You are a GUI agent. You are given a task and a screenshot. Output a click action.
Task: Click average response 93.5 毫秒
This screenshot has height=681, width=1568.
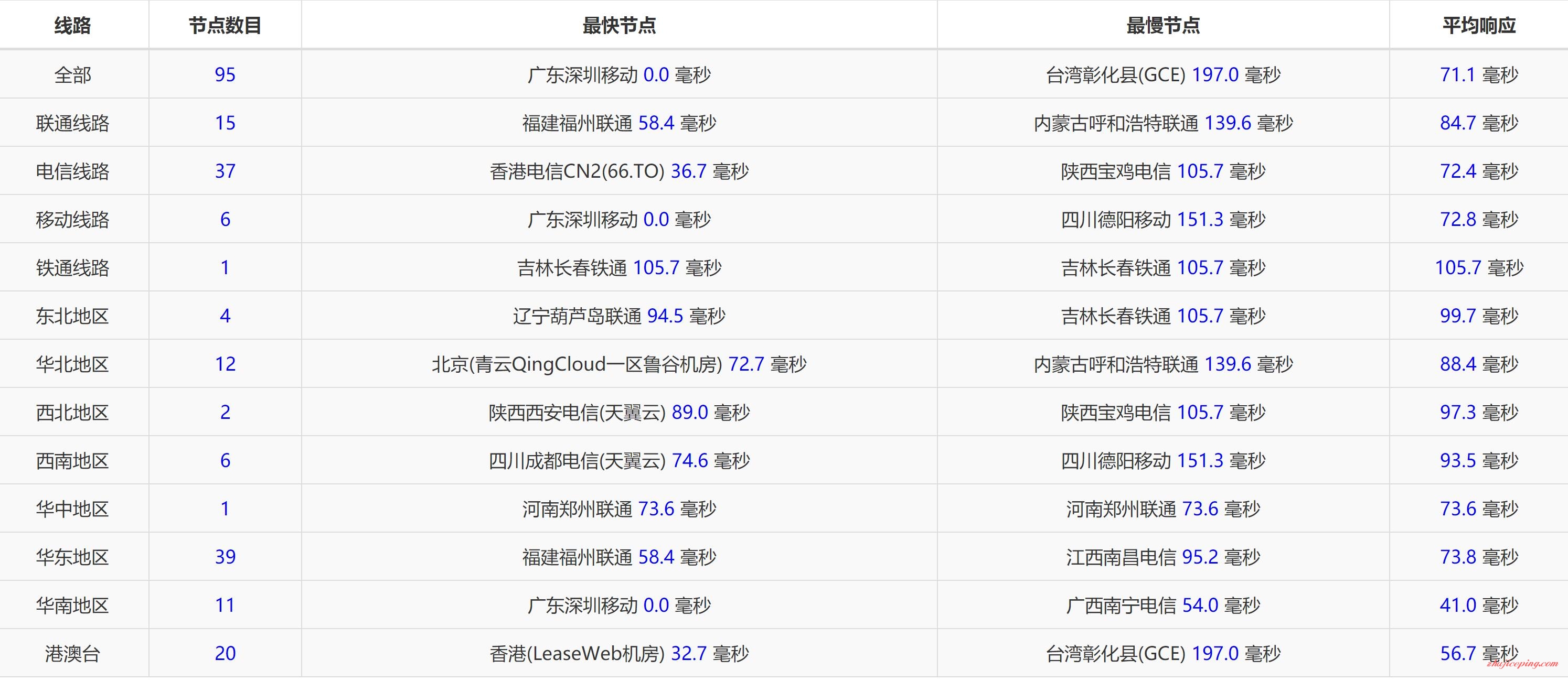1479,461
